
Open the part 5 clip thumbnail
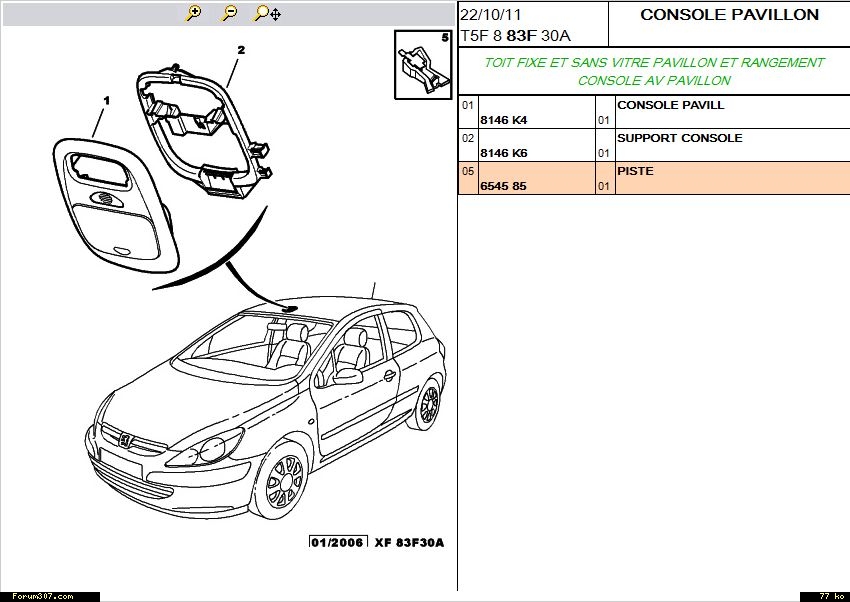(422, 66)
